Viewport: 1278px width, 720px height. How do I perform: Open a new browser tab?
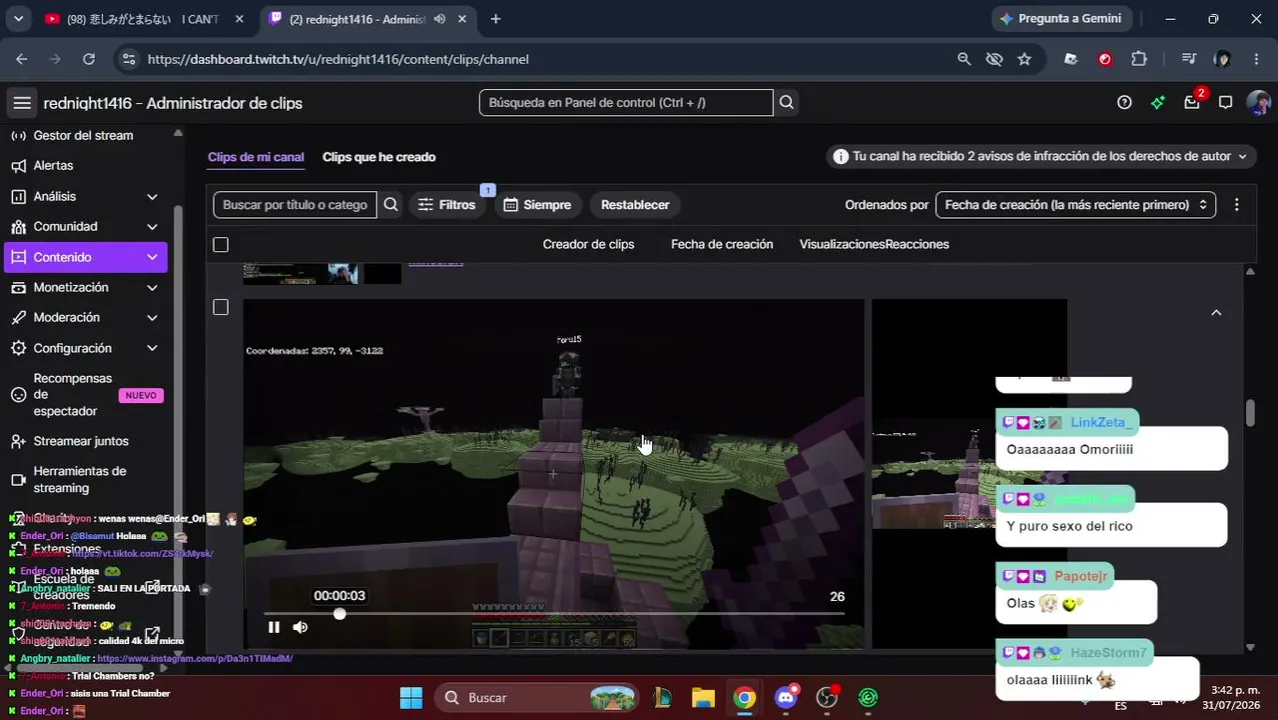tap(495, 19)
